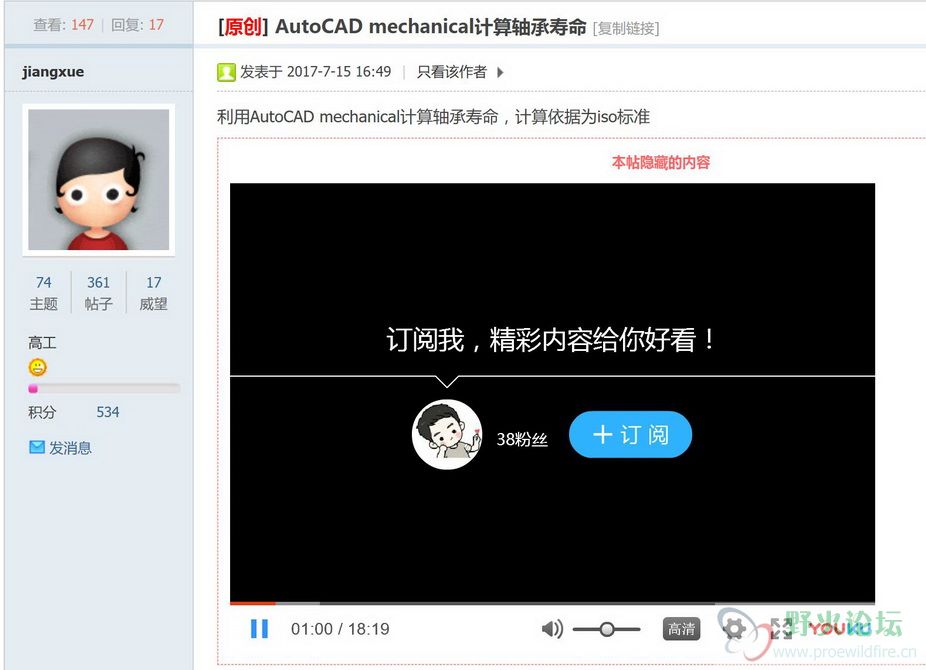
Task: Click the 本帖隐藏的内容 heading
Action: 661,162
